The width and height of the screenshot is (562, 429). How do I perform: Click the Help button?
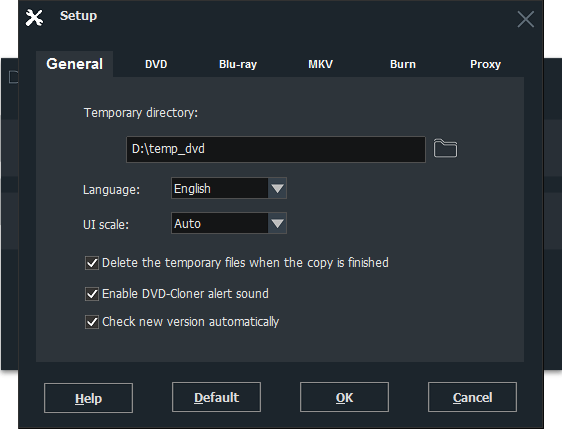coord(89,398)
